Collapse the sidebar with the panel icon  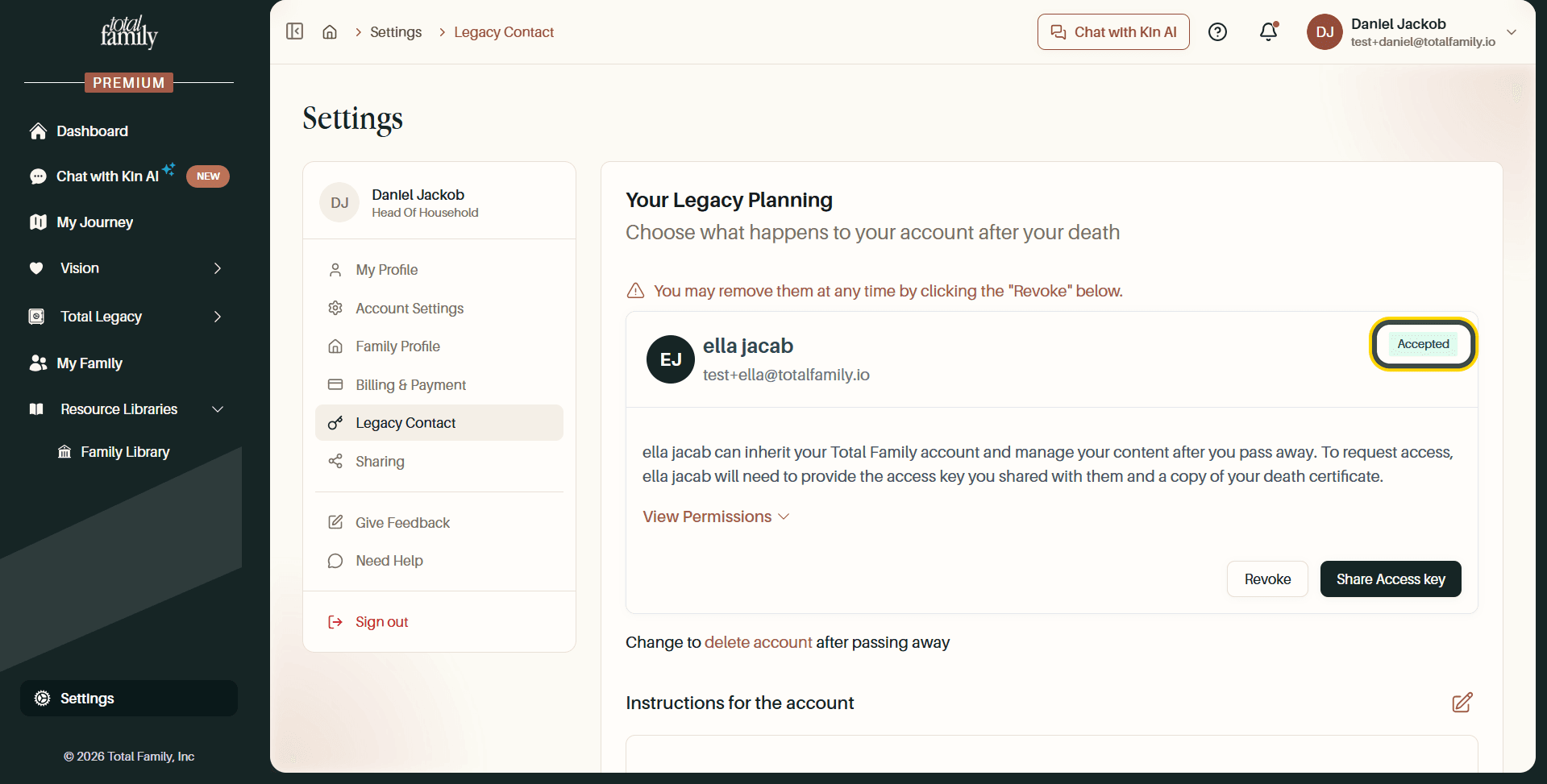[295, 31]
